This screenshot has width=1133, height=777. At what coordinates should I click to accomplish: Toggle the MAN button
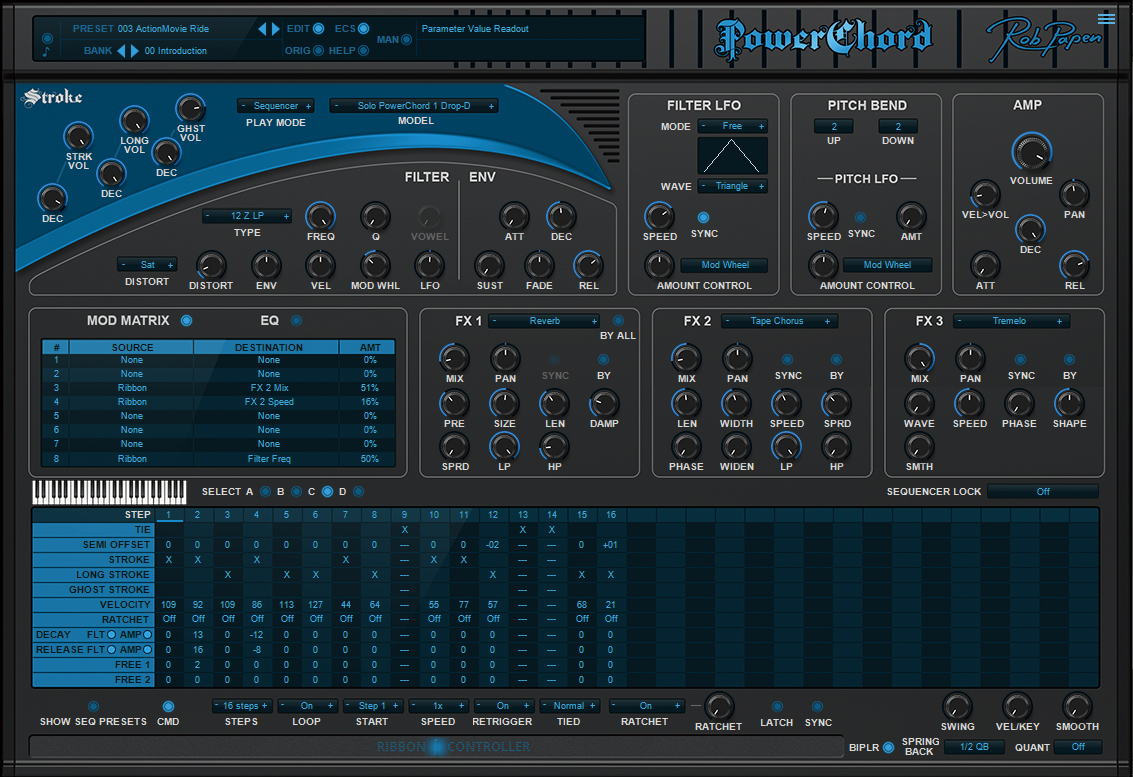[407, 40]
